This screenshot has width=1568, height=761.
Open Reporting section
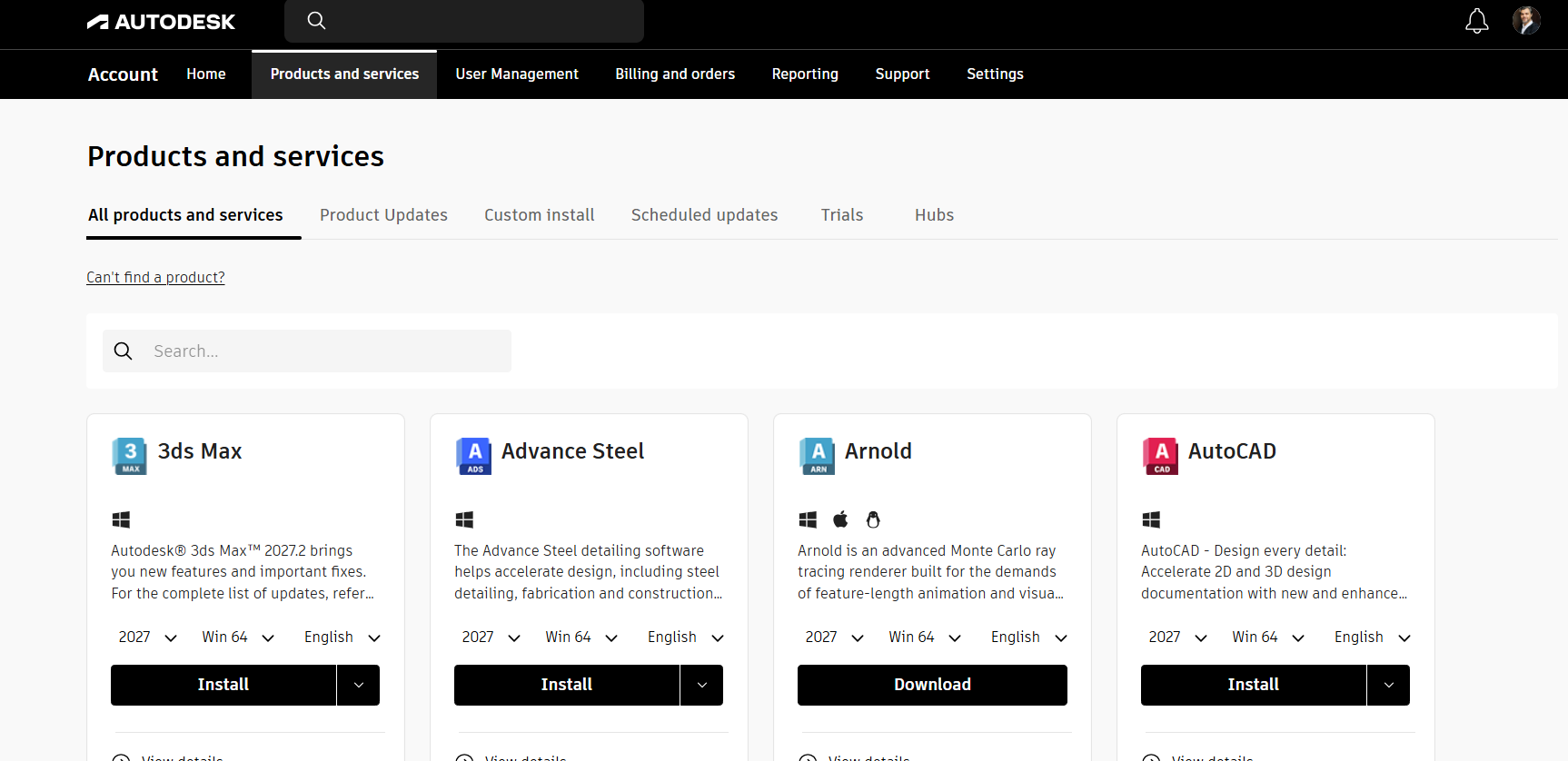coord(805,74)
